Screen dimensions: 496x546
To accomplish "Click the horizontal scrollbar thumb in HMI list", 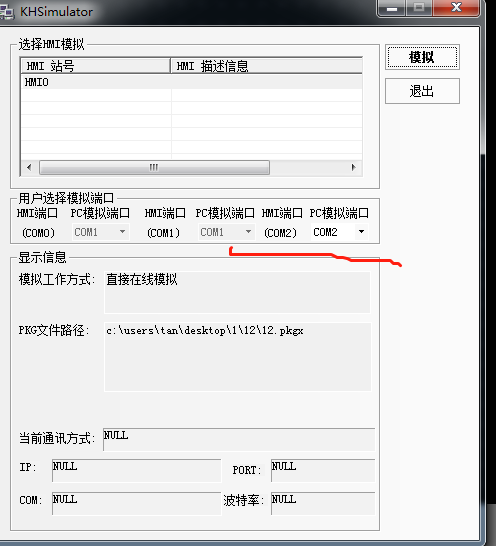I will [154, 167].
